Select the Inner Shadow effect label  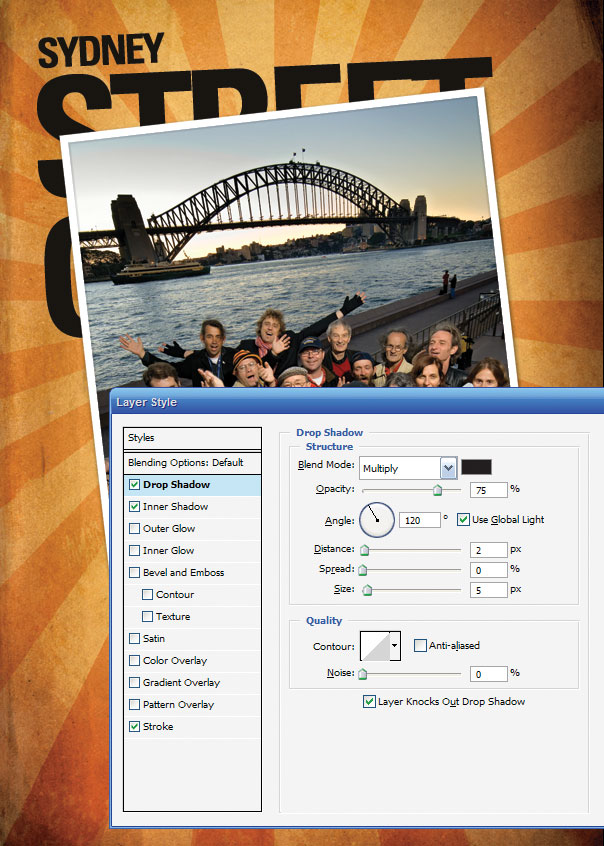tap(175, 507)
